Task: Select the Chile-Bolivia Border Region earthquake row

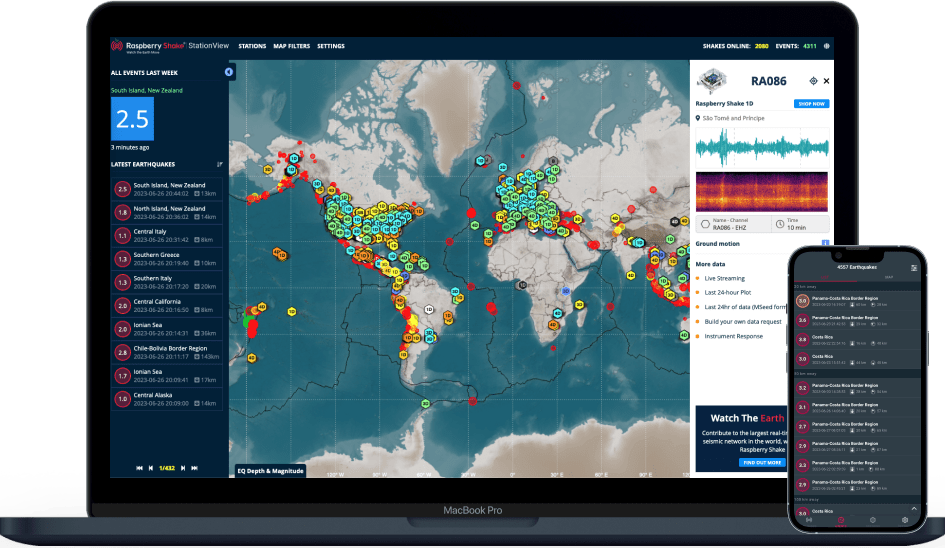Action: pos(167,353)
